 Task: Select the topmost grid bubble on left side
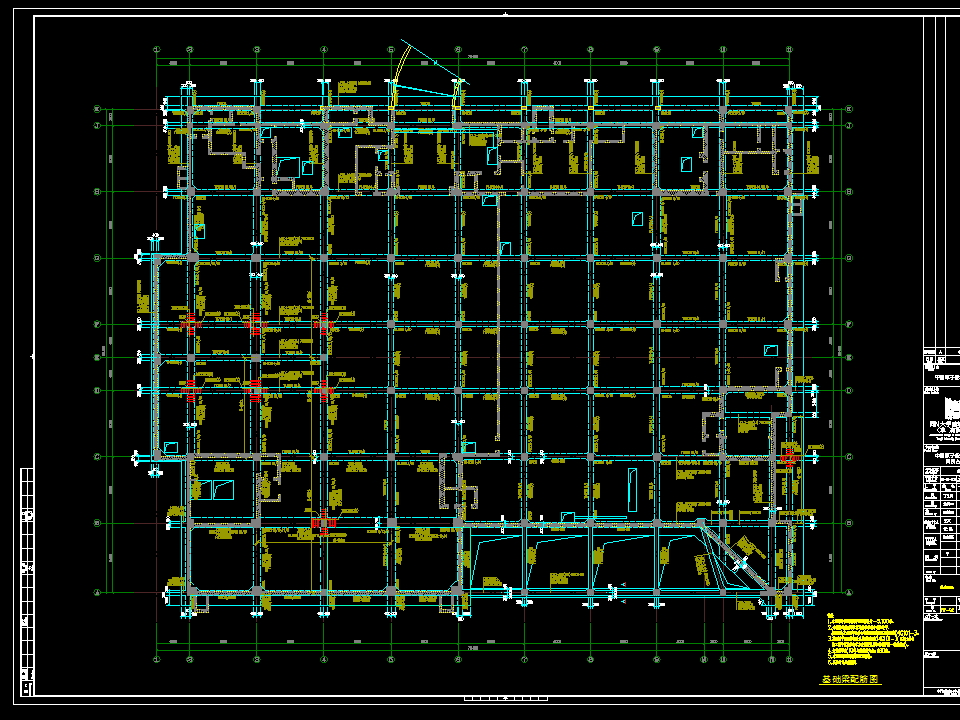96,110
